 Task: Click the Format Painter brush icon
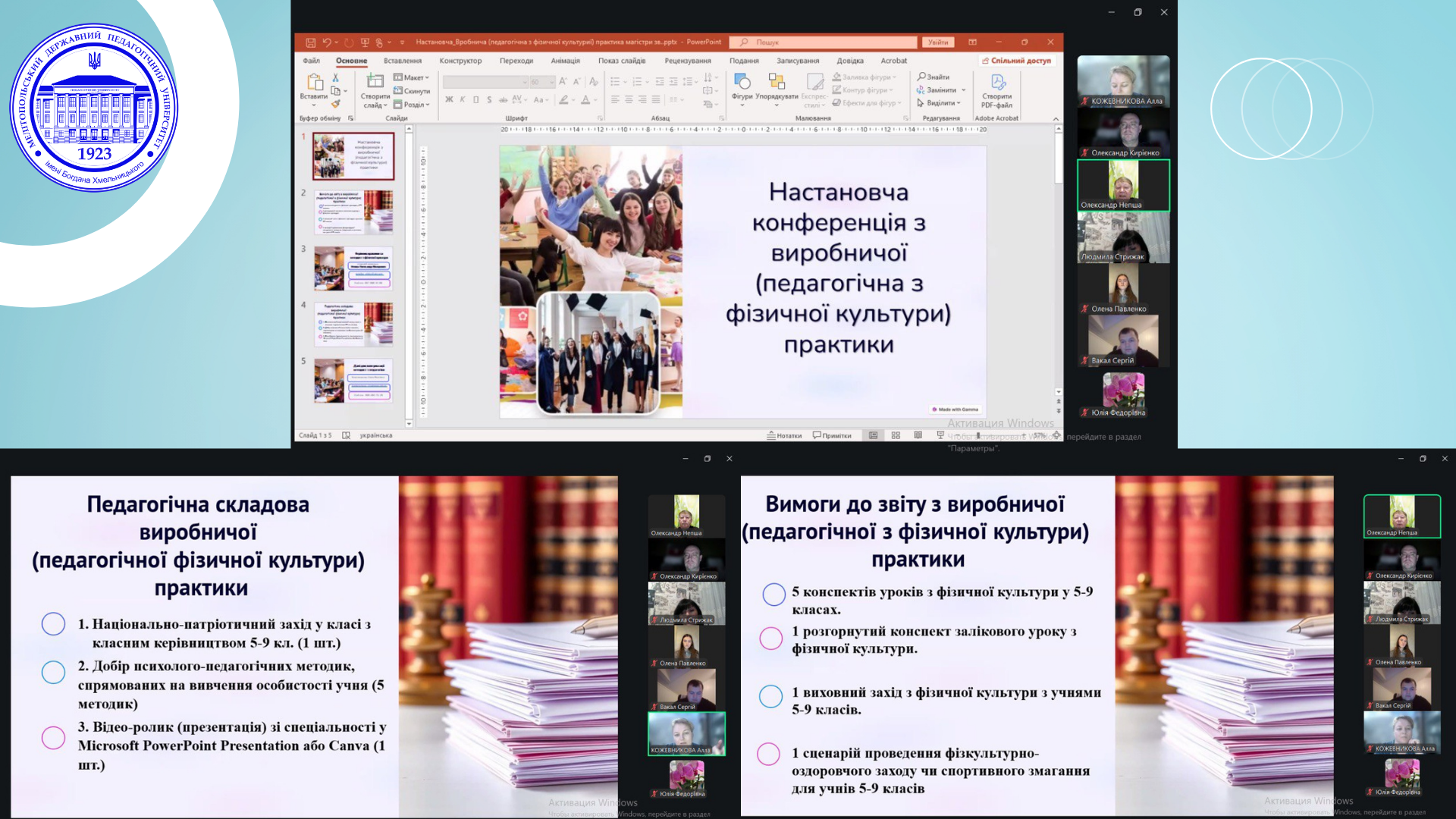tap(335, 104)
